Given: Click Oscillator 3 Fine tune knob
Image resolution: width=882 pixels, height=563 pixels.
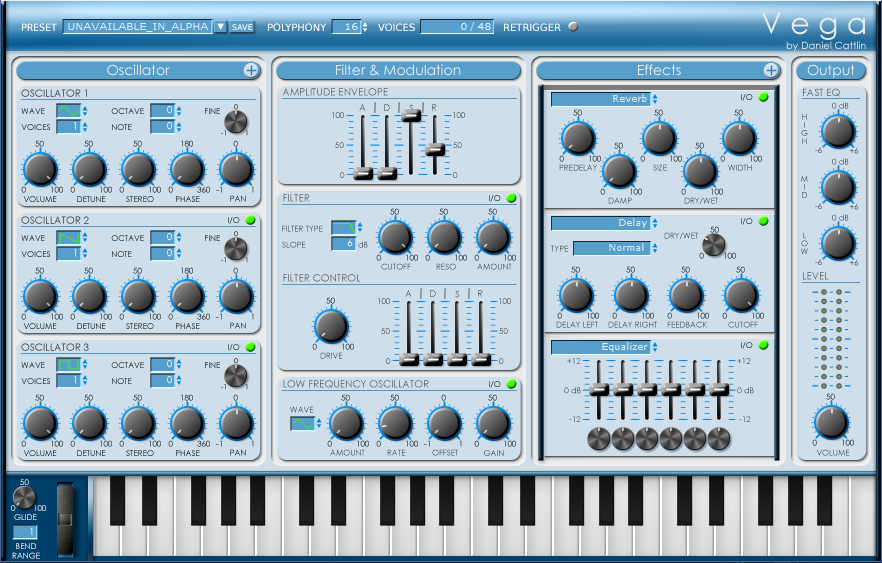Looking at the screenshot, I should tap(235, 376).
